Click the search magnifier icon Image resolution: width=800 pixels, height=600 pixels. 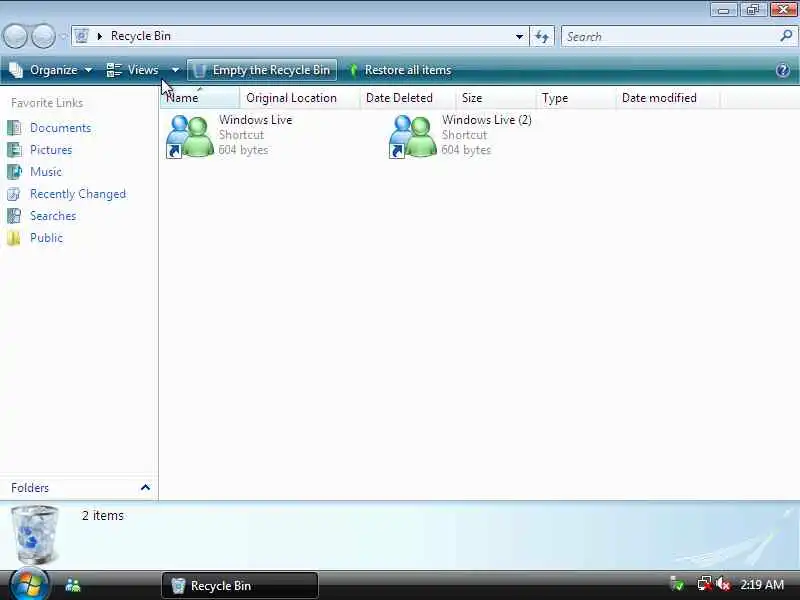click(786, 36)
